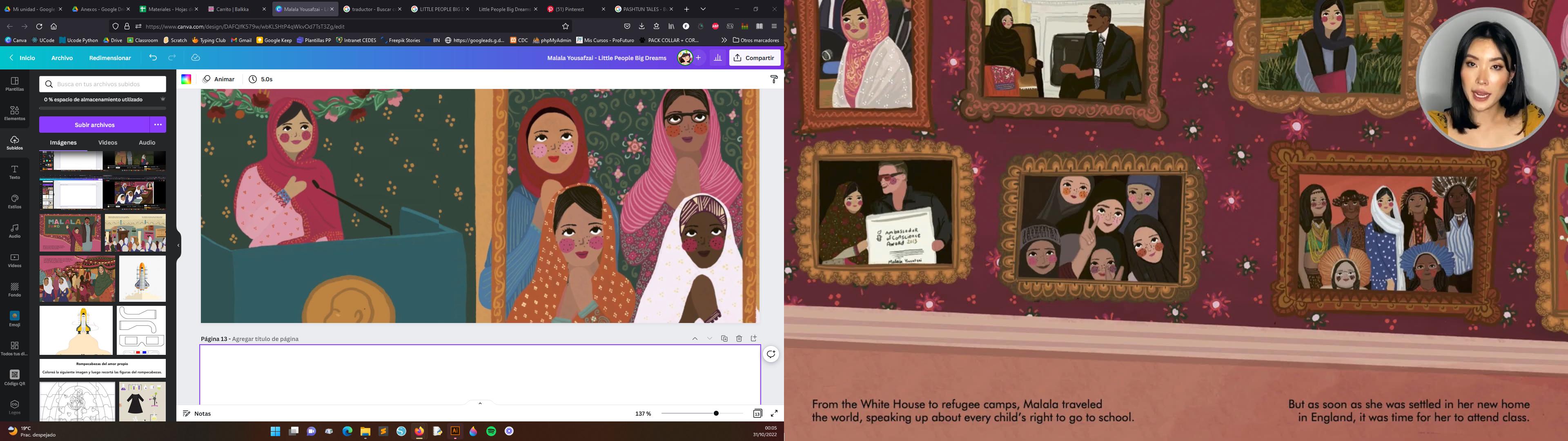Image resolution: width=1568 pixels, height=441 pixels.
Task: Adjust the zoom slider handle
Action: [717, 414]
